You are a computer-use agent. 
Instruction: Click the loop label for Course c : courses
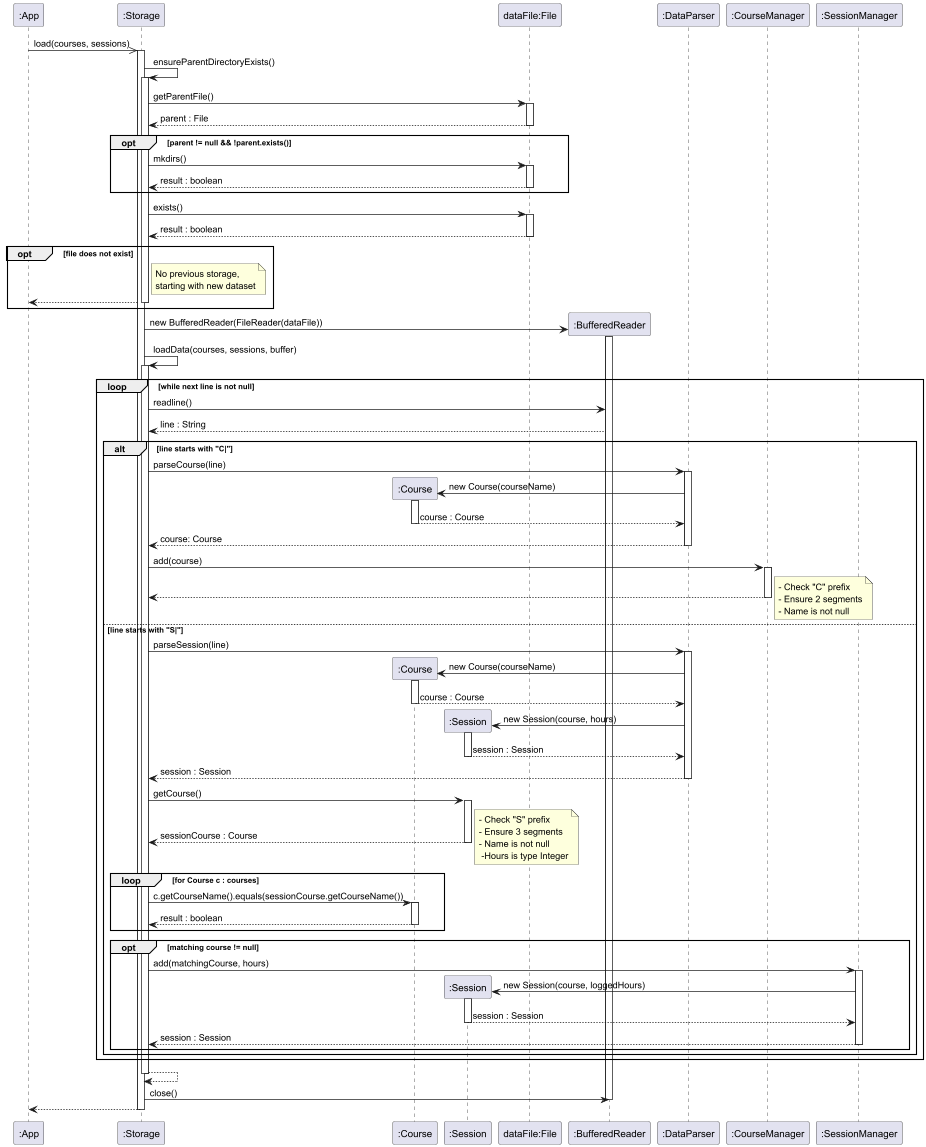(130, 879)
